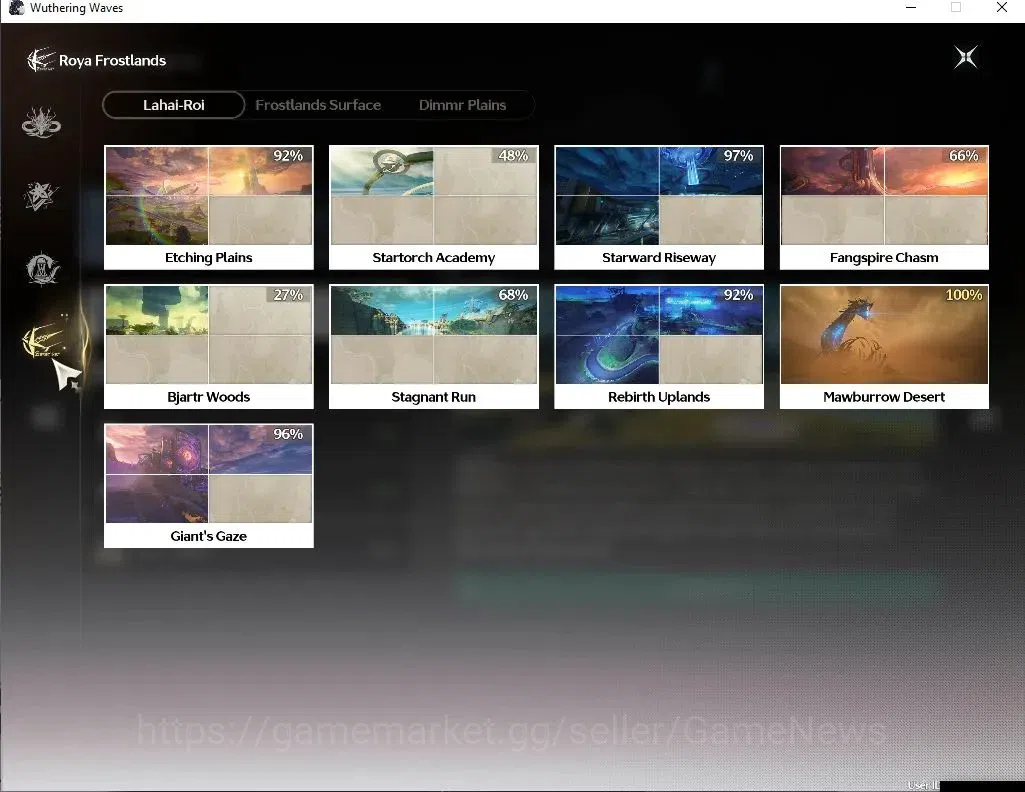The height and width of the screenshot is (792, 1025).
Task: Click the 97% progress on Starward Riseway
Action: 739,156
